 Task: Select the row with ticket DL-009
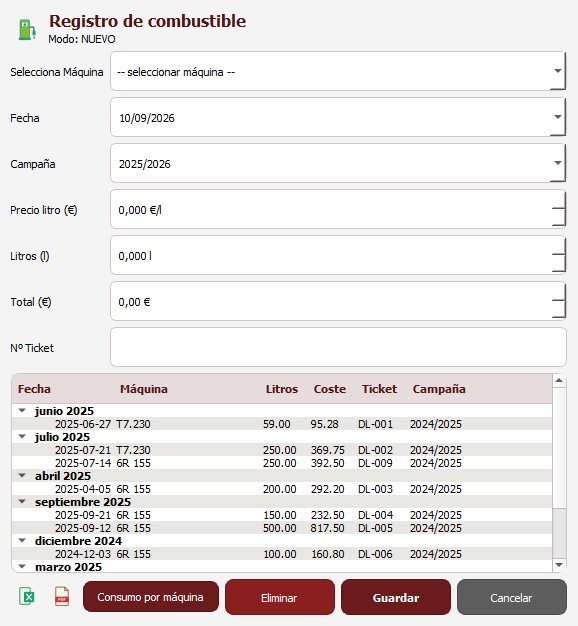(x=282, y=463)
